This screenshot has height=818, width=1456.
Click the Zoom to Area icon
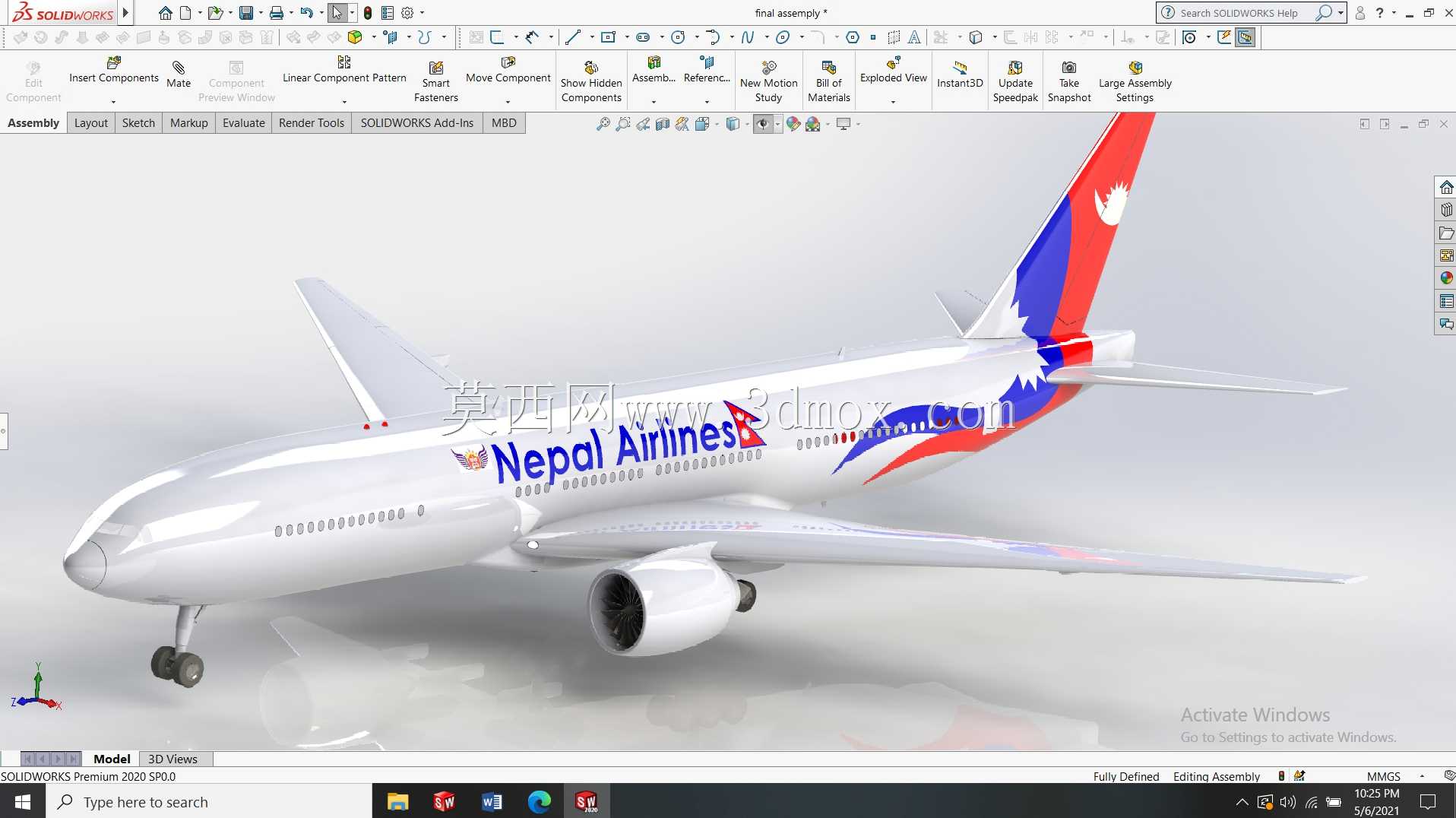click(x=623, y=124)
